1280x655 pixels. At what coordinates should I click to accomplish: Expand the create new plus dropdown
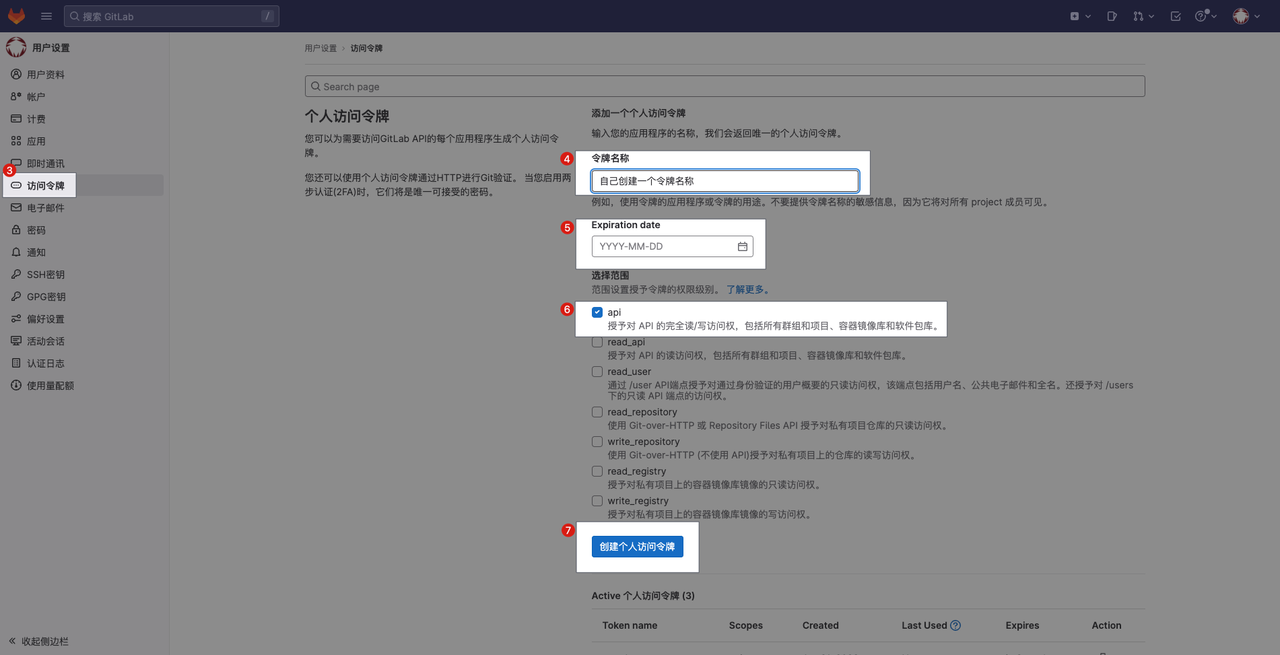click(x=1079, y=16)
